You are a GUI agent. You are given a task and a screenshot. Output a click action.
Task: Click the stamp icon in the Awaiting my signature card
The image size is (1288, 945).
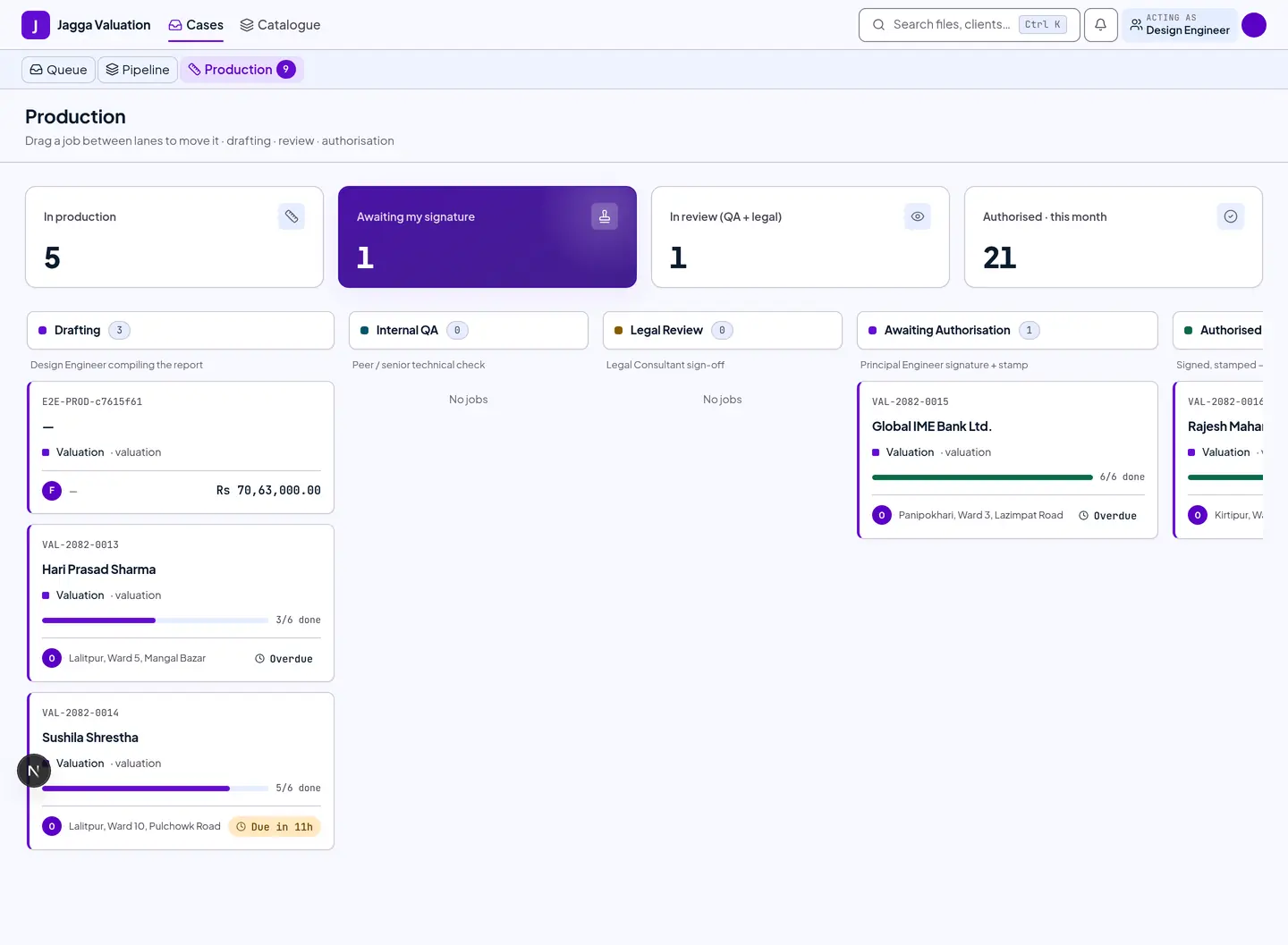click(x=605, y=216)
